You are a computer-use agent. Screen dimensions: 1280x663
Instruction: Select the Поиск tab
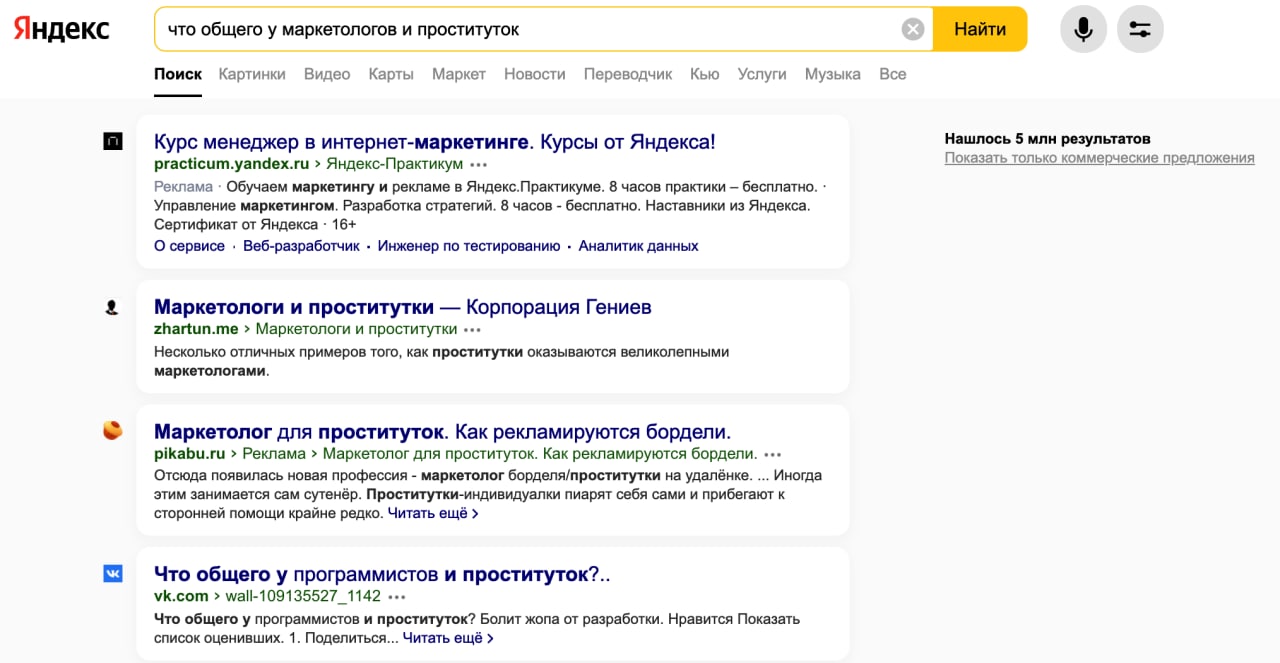tap(178, 74)
